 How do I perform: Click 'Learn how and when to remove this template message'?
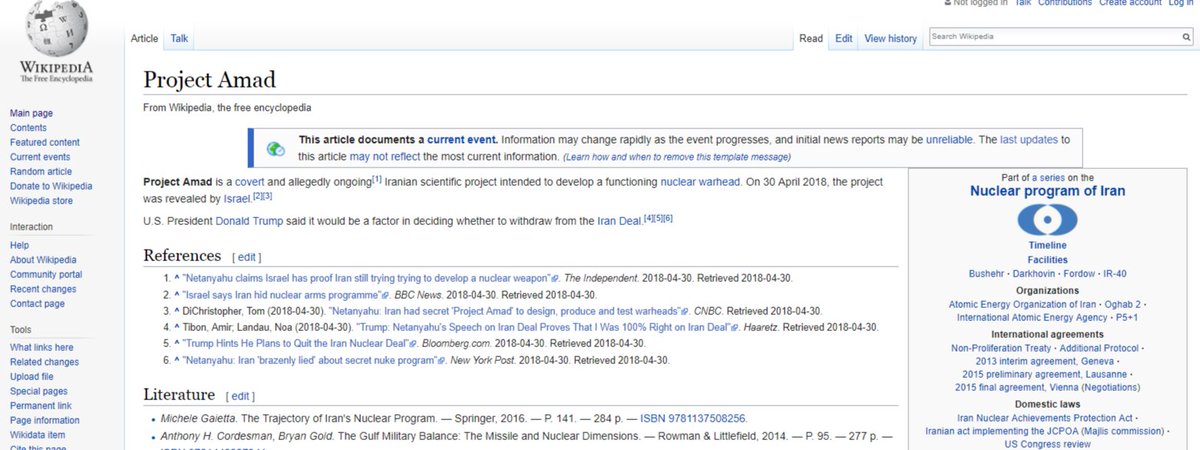coord(679,157)
